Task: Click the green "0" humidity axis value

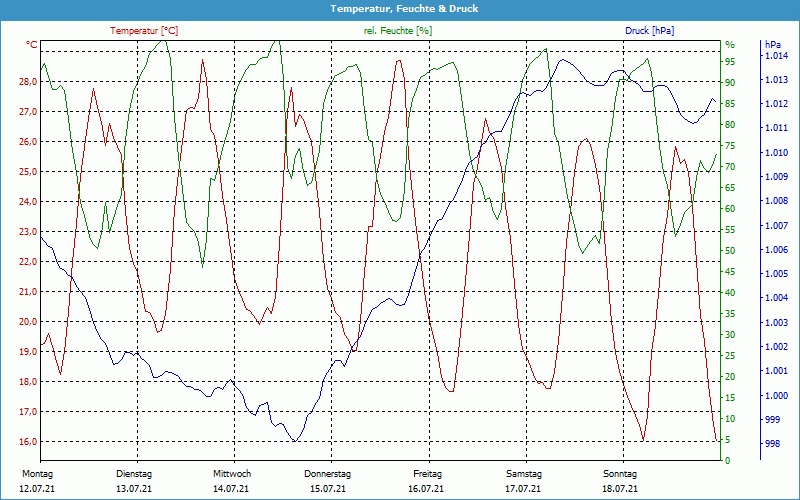Action: coord(728,461)
